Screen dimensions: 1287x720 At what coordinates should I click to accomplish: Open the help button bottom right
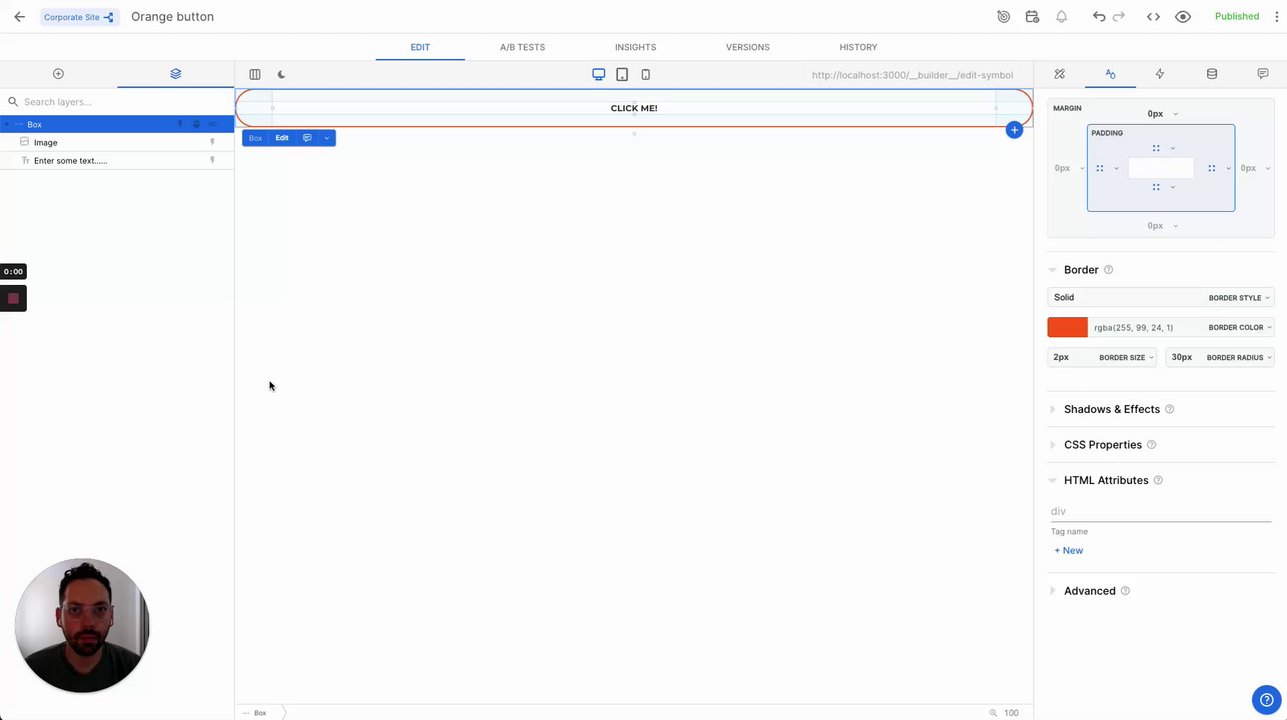click(1266, 700)
